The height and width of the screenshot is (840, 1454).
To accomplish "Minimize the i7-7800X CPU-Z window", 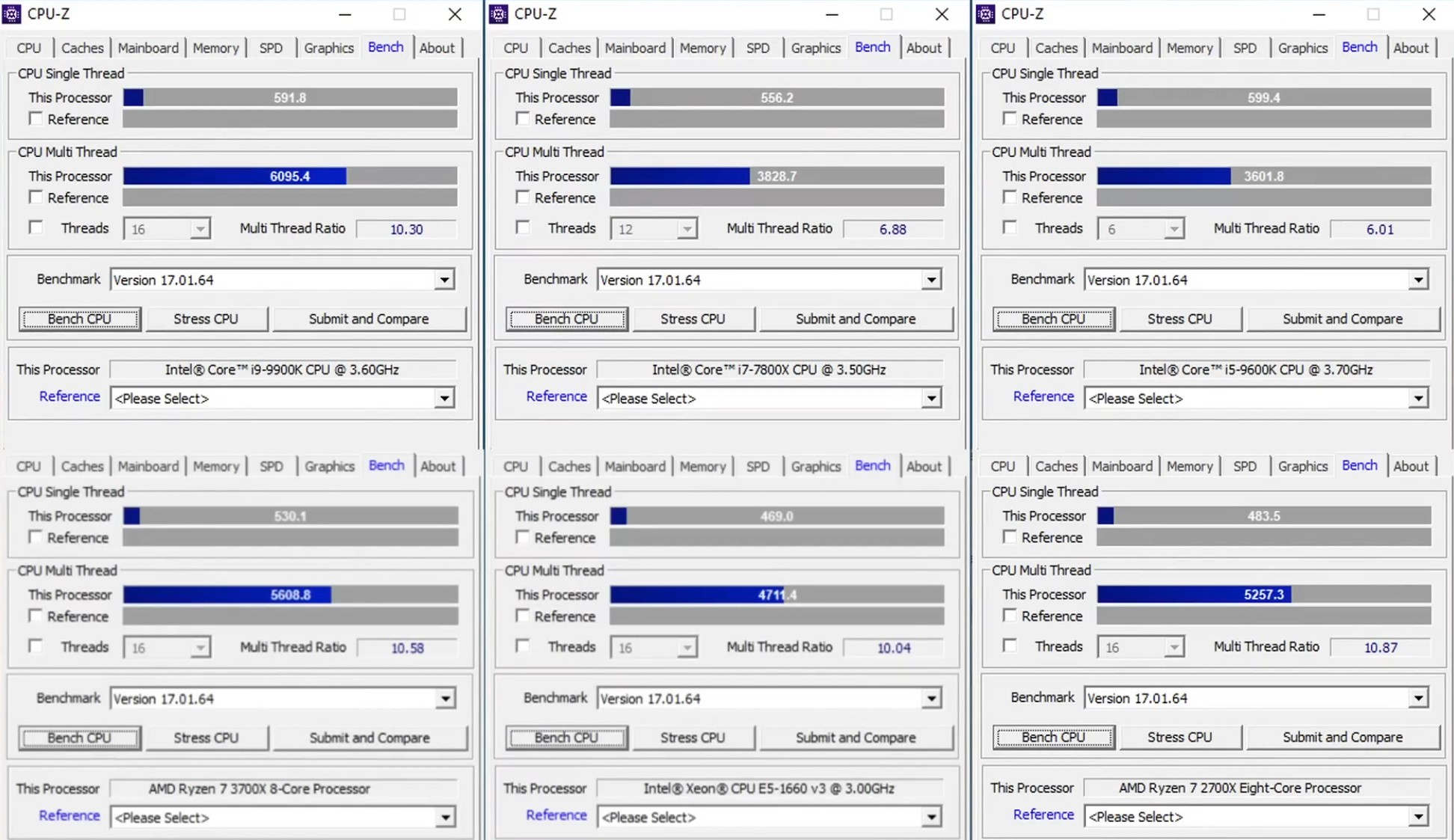I will tap(832, 14).
